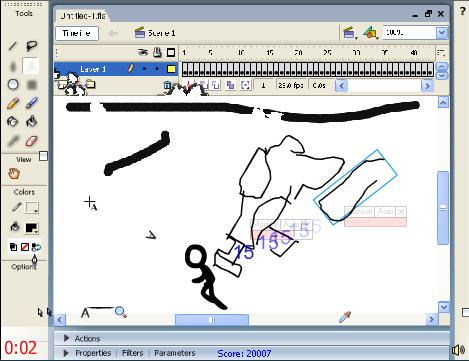Image resolution: width=469 pixels, height=361 pixels.
Task: Toggle the outline view for all layers
Action: (171, 52)
